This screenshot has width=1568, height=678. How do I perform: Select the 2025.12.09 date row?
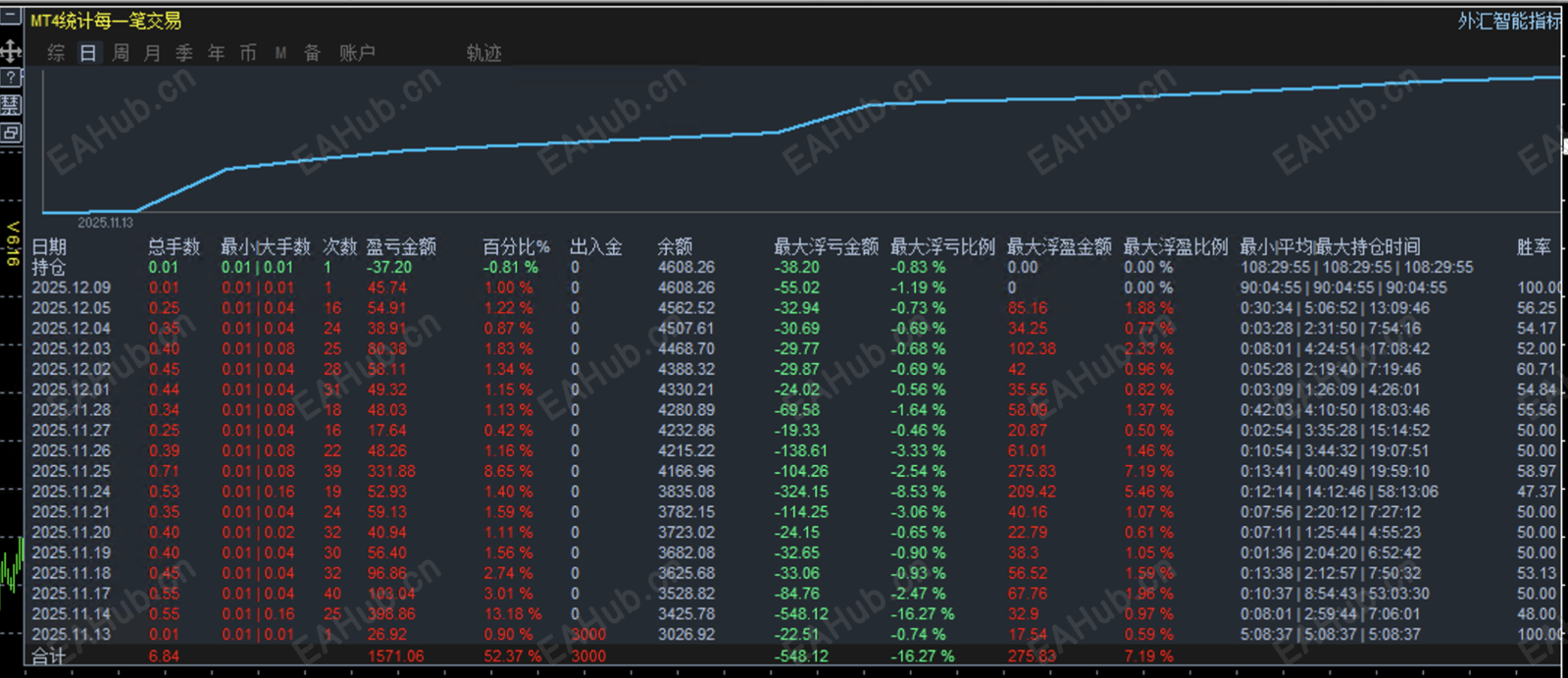click(x=71, y=287)
